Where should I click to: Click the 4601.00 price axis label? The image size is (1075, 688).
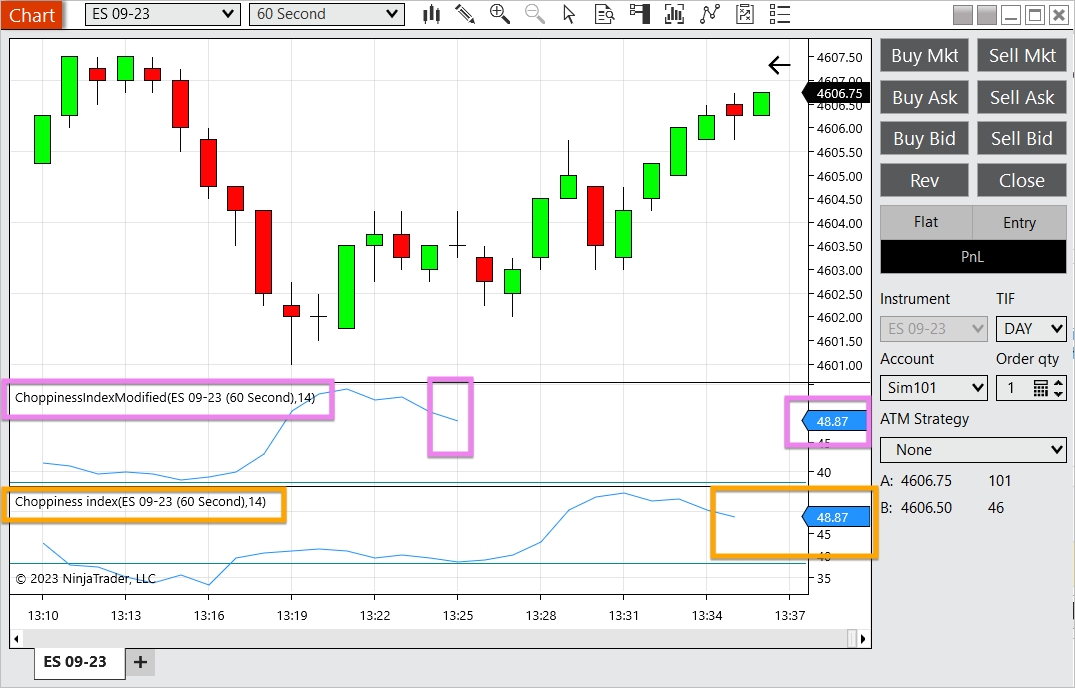click(839, 365)
